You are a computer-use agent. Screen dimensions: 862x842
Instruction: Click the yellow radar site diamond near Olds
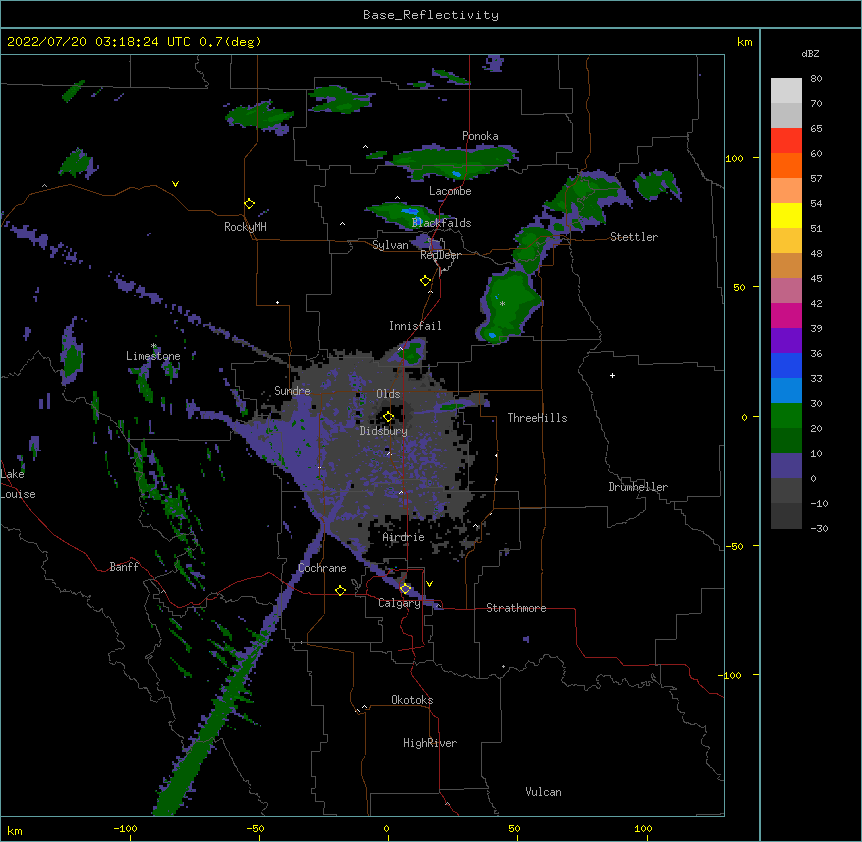point(388,417)
